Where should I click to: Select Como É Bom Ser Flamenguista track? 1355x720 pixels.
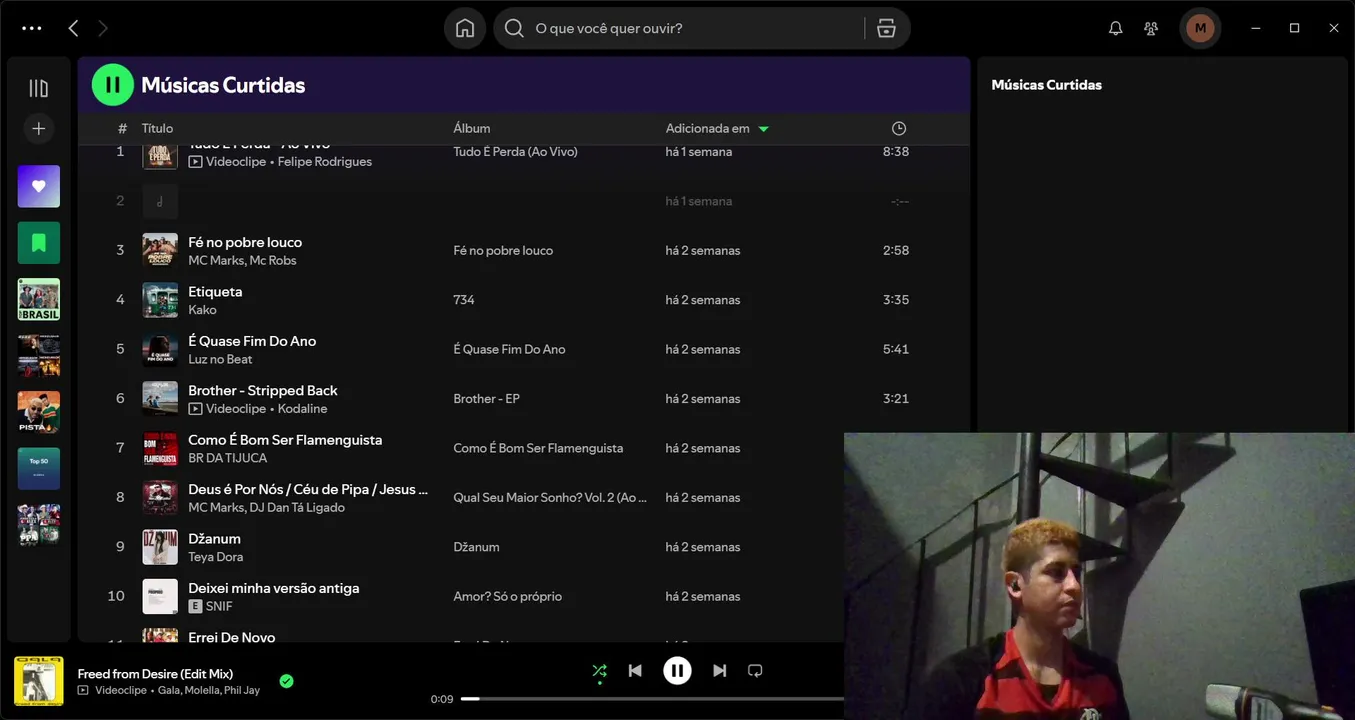(x=285, y=440)
